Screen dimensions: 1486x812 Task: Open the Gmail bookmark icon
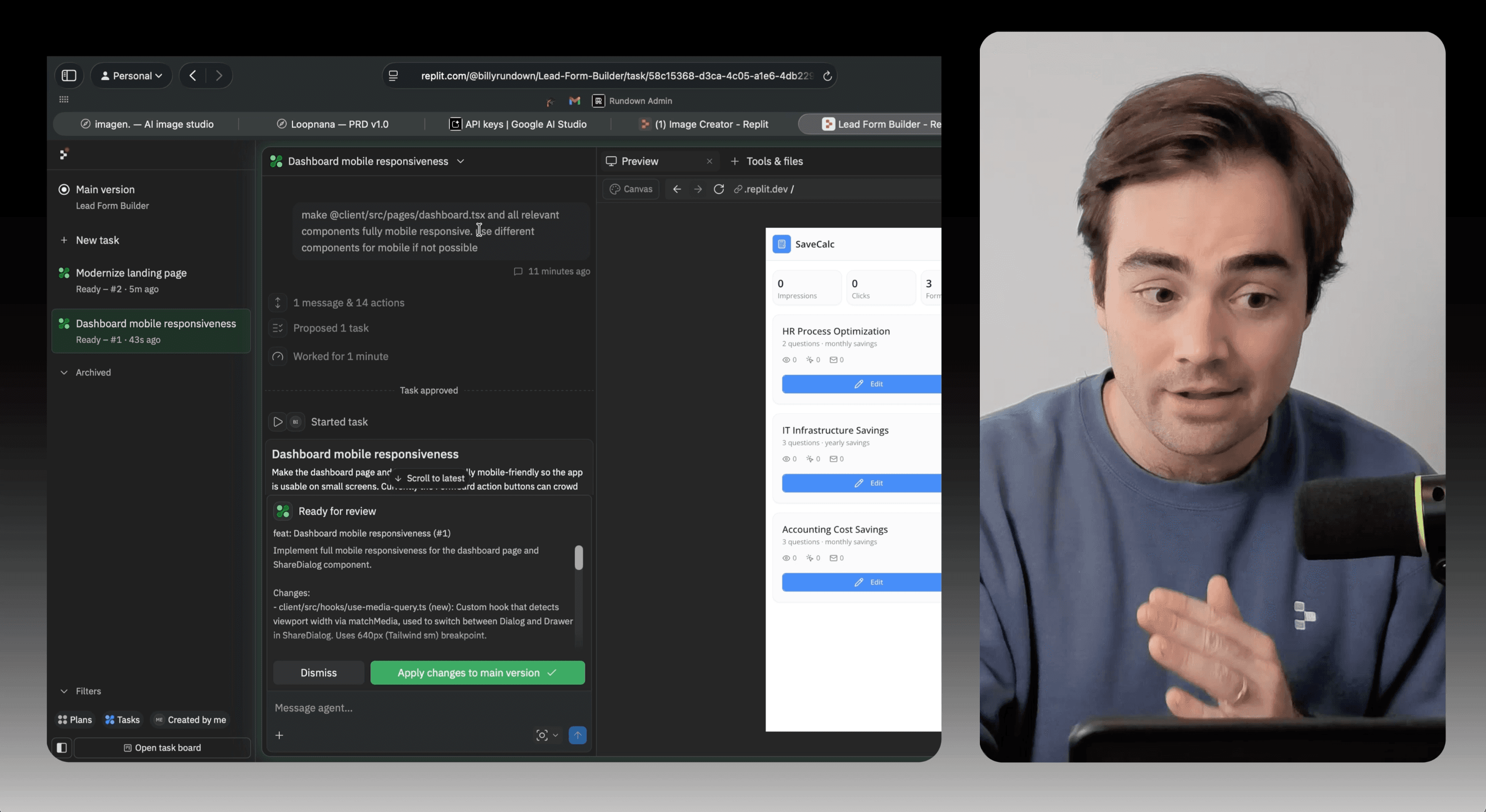(x=574, y=101)
